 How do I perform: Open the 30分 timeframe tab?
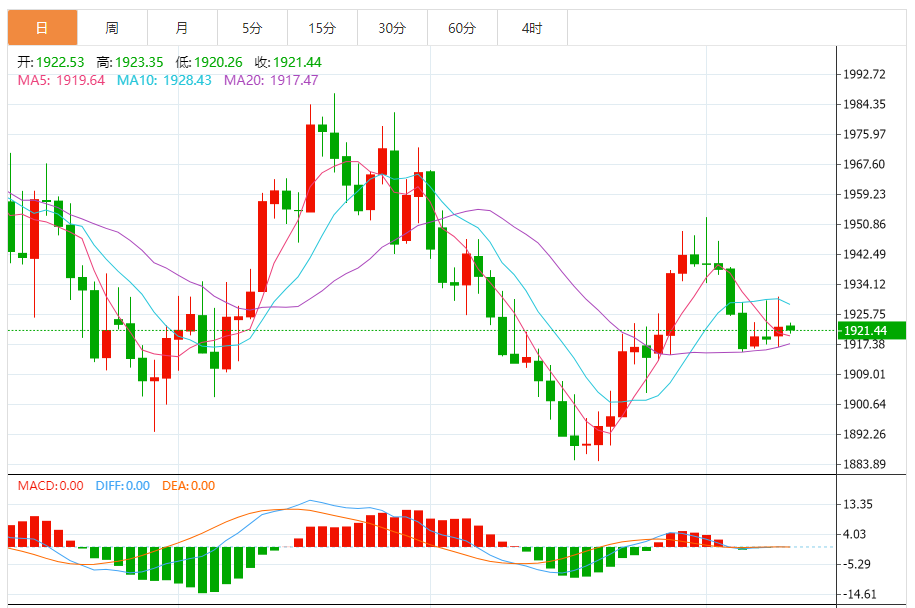pos(392,27)
